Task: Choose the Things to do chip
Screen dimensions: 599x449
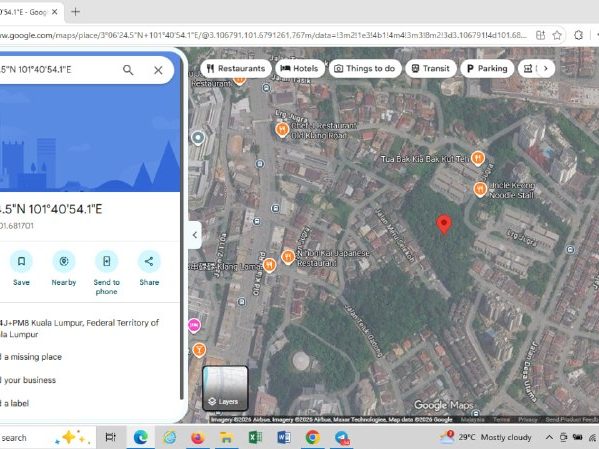Action: point(365,68)
